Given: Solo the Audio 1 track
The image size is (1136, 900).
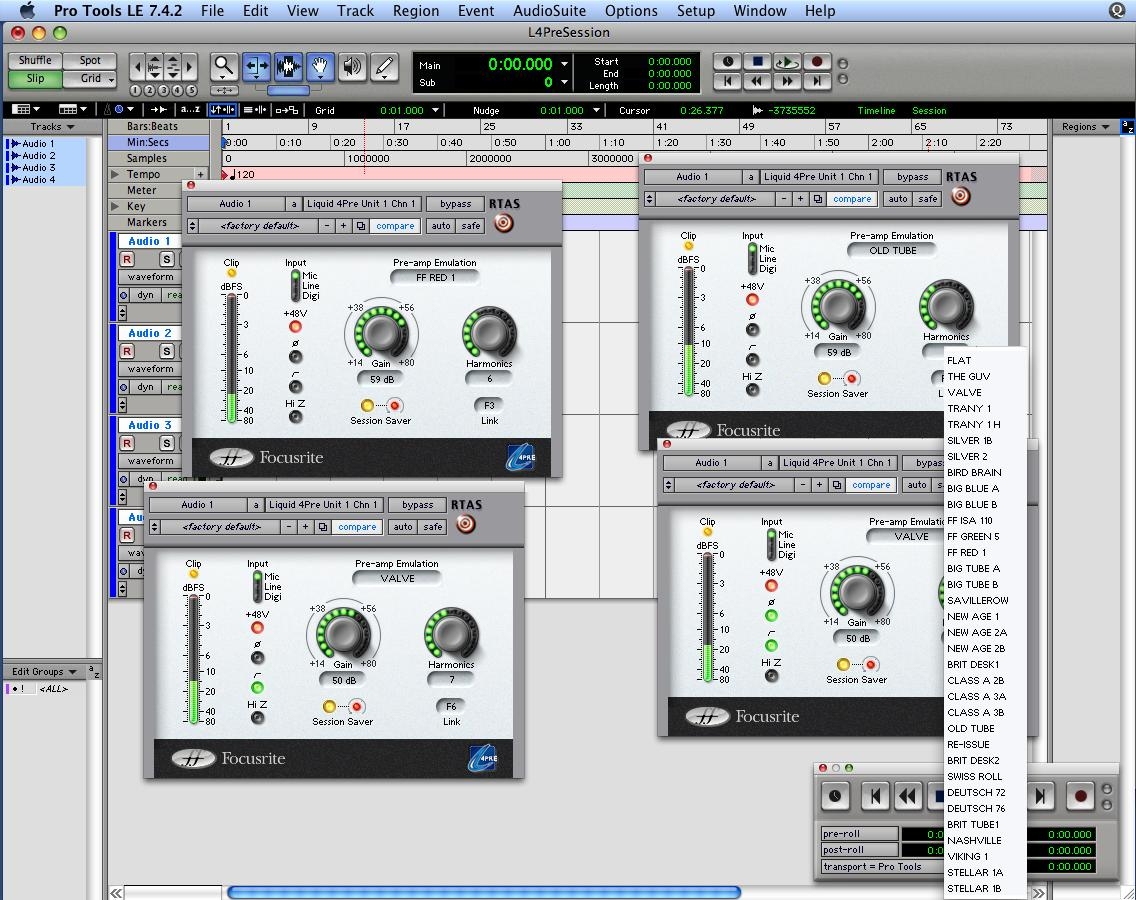Looking at the screenshot, I should [x=167, y=259].
